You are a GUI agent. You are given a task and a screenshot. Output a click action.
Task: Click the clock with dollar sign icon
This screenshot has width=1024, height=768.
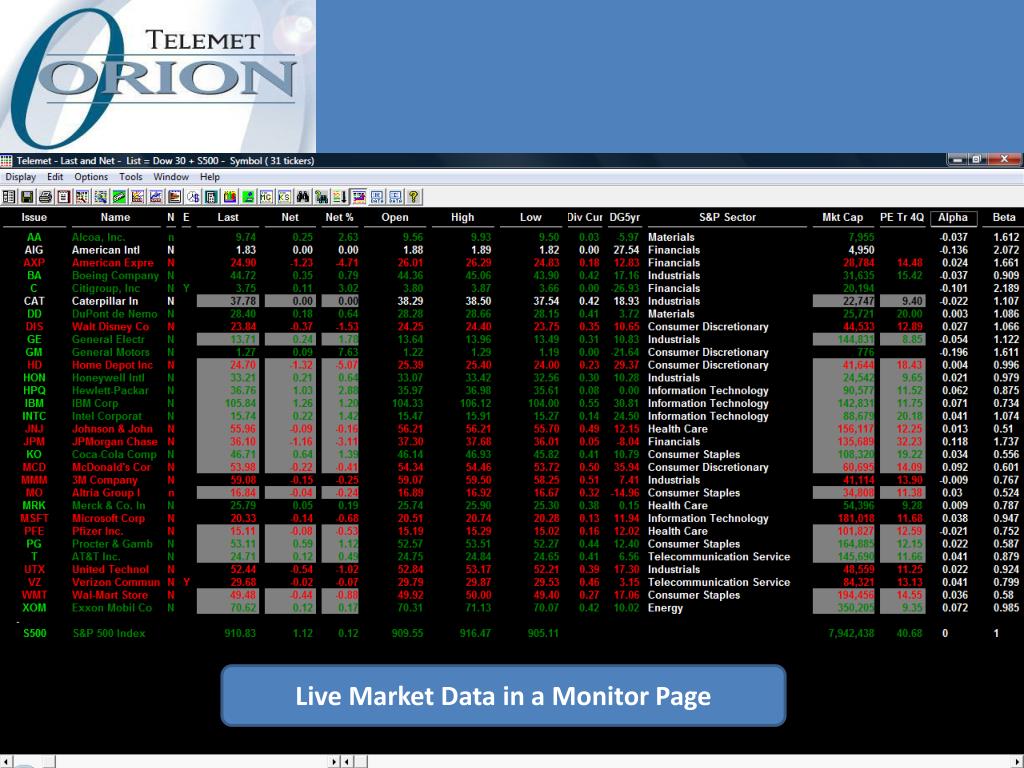tap(193, 197)
